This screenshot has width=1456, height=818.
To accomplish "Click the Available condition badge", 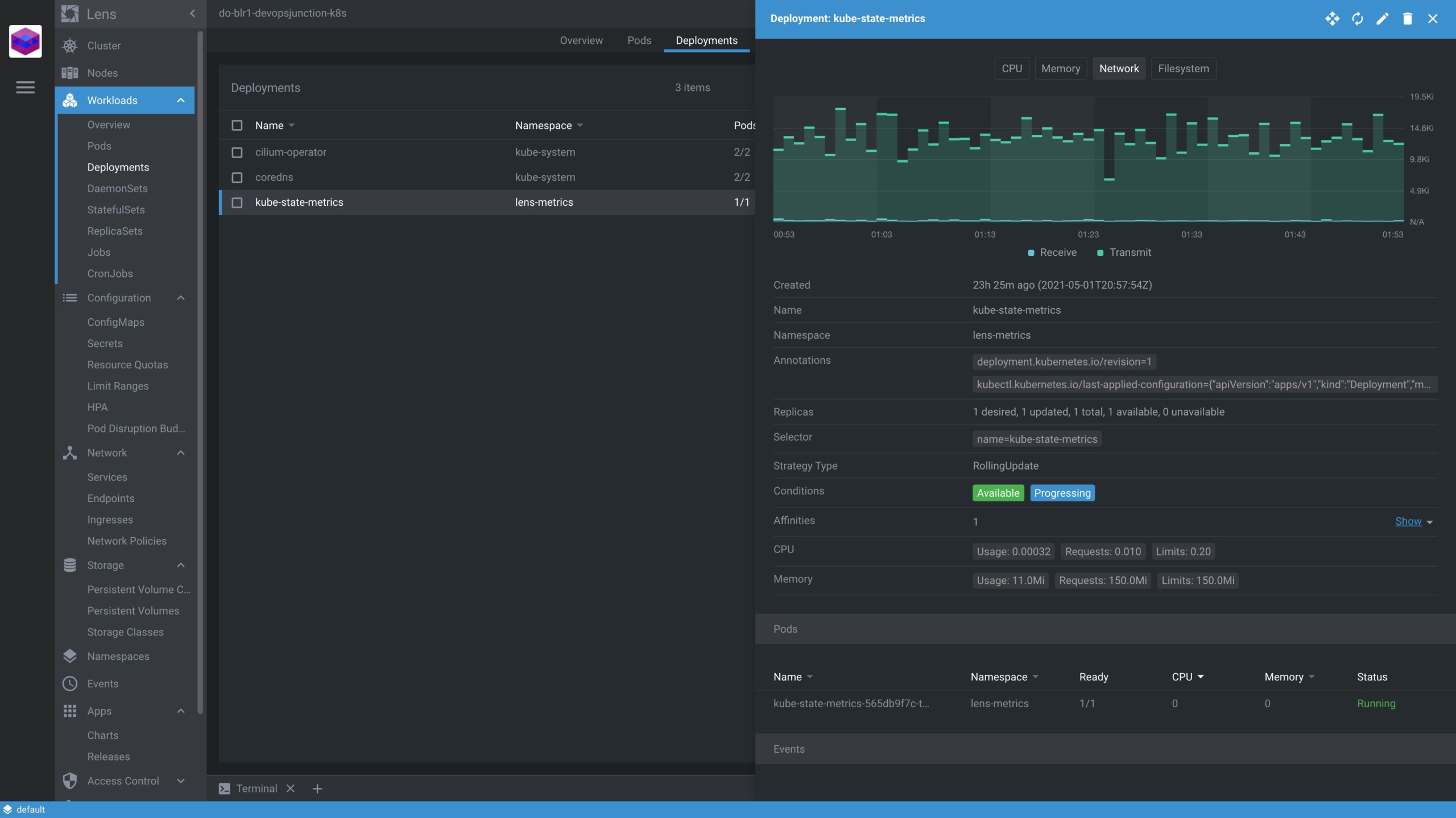I will [998, 493].
